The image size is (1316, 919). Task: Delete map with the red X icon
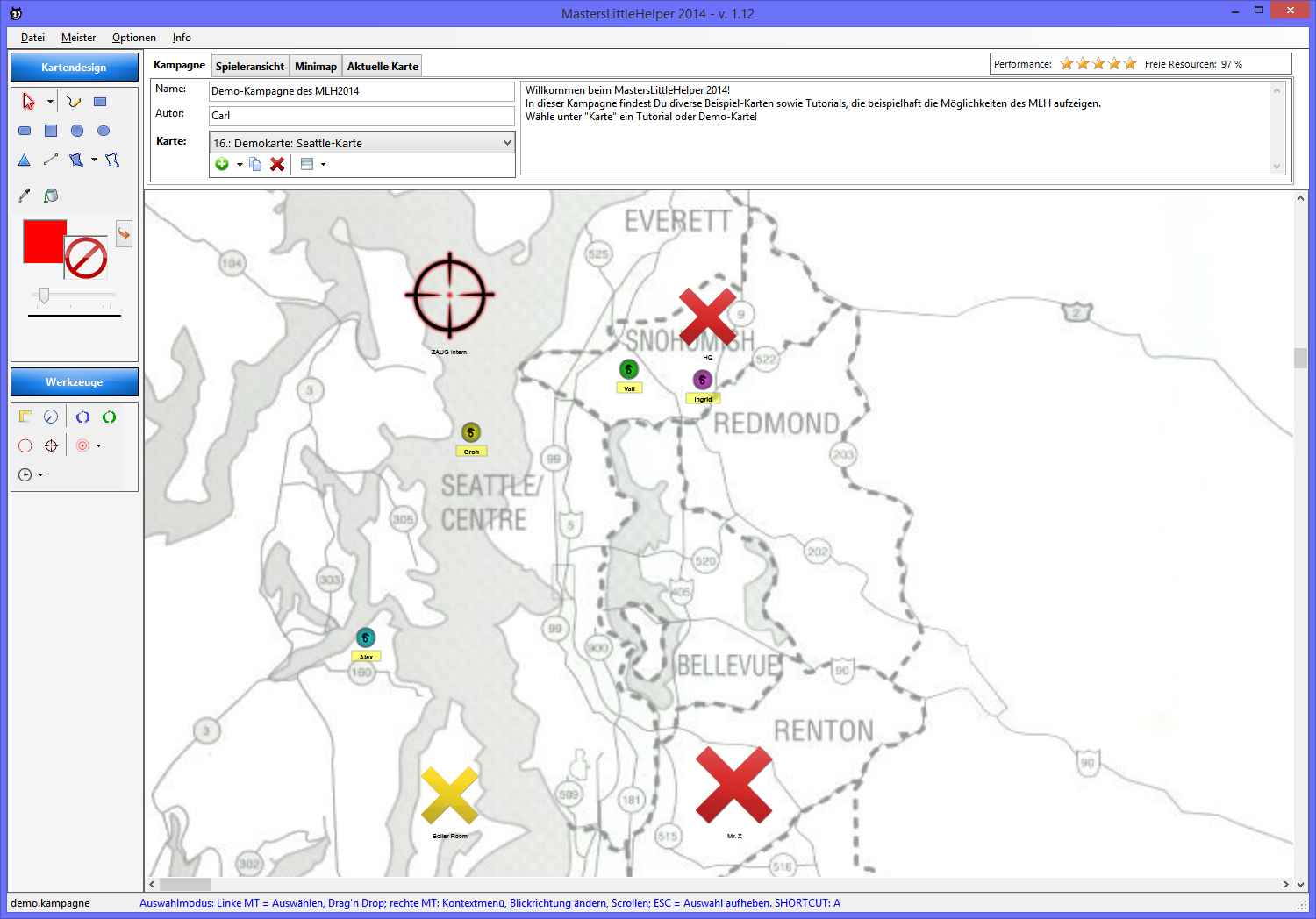click(277, 164)
